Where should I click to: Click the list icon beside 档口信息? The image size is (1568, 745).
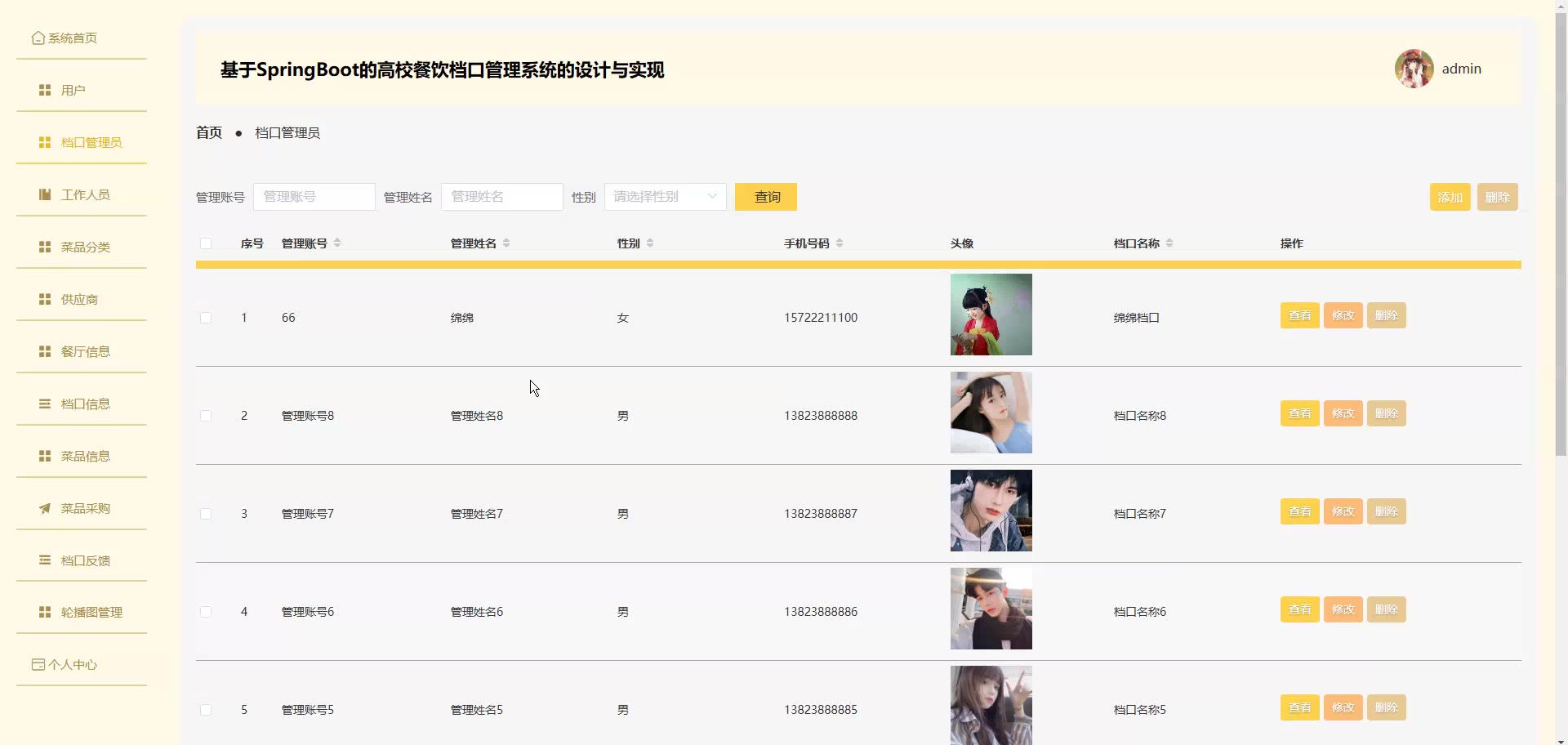45,404
